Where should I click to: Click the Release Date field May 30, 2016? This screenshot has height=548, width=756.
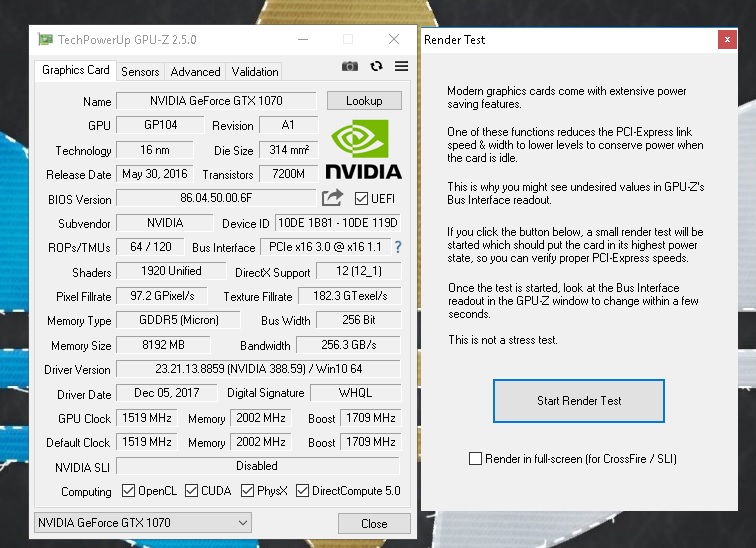(155, 174)
